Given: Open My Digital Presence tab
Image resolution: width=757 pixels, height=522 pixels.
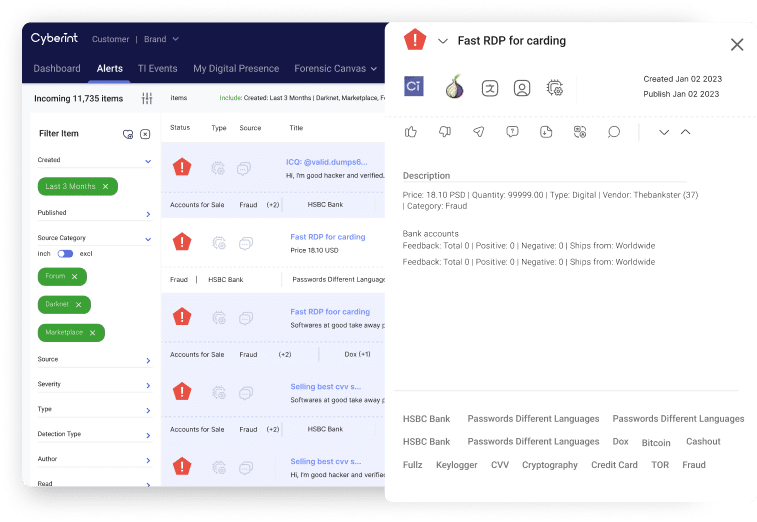Looking at the screenshot, I should pyautogui.click(x=236, y=69).
